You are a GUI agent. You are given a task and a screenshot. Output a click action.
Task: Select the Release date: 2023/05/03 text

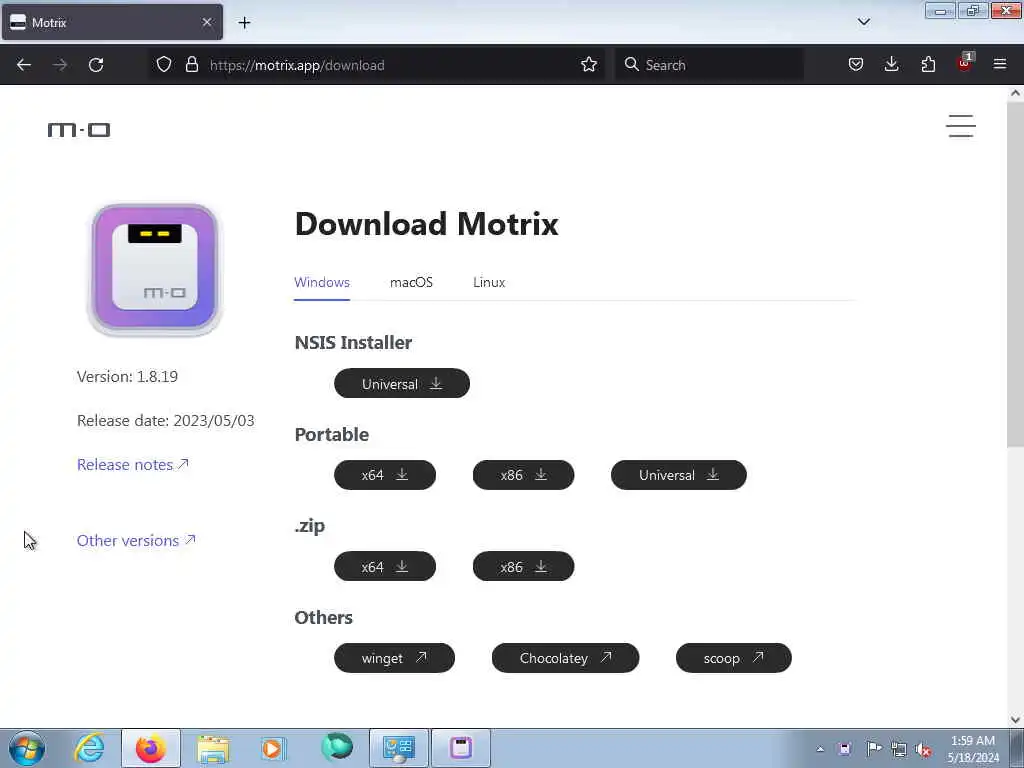(x=166, y=421)
